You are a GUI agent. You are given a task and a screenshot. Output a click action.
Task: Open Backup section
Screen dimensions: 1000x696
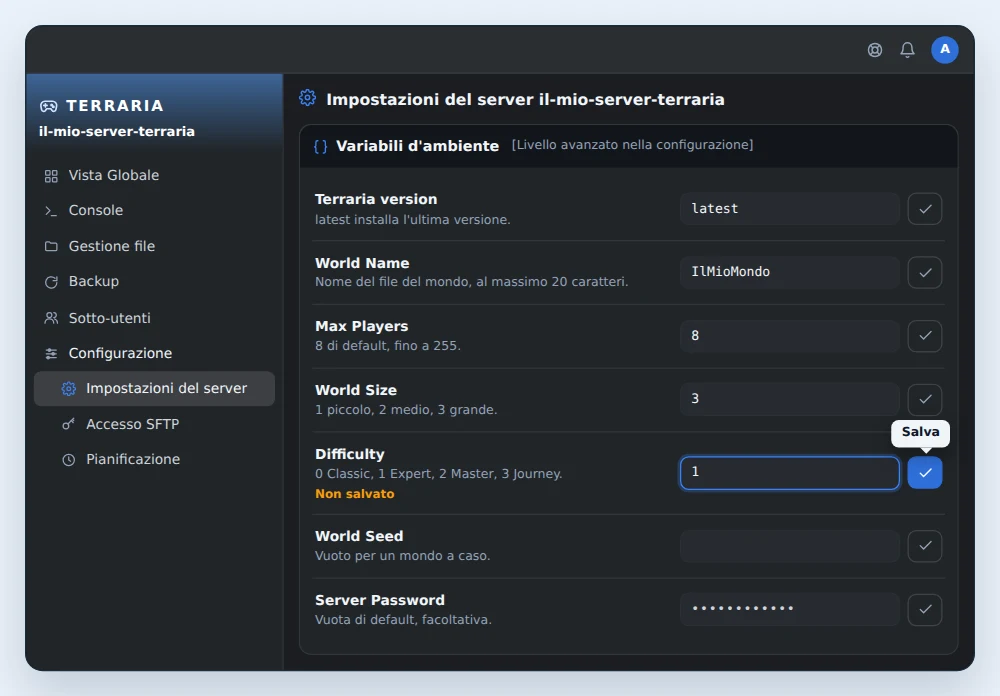pos(154,281)
